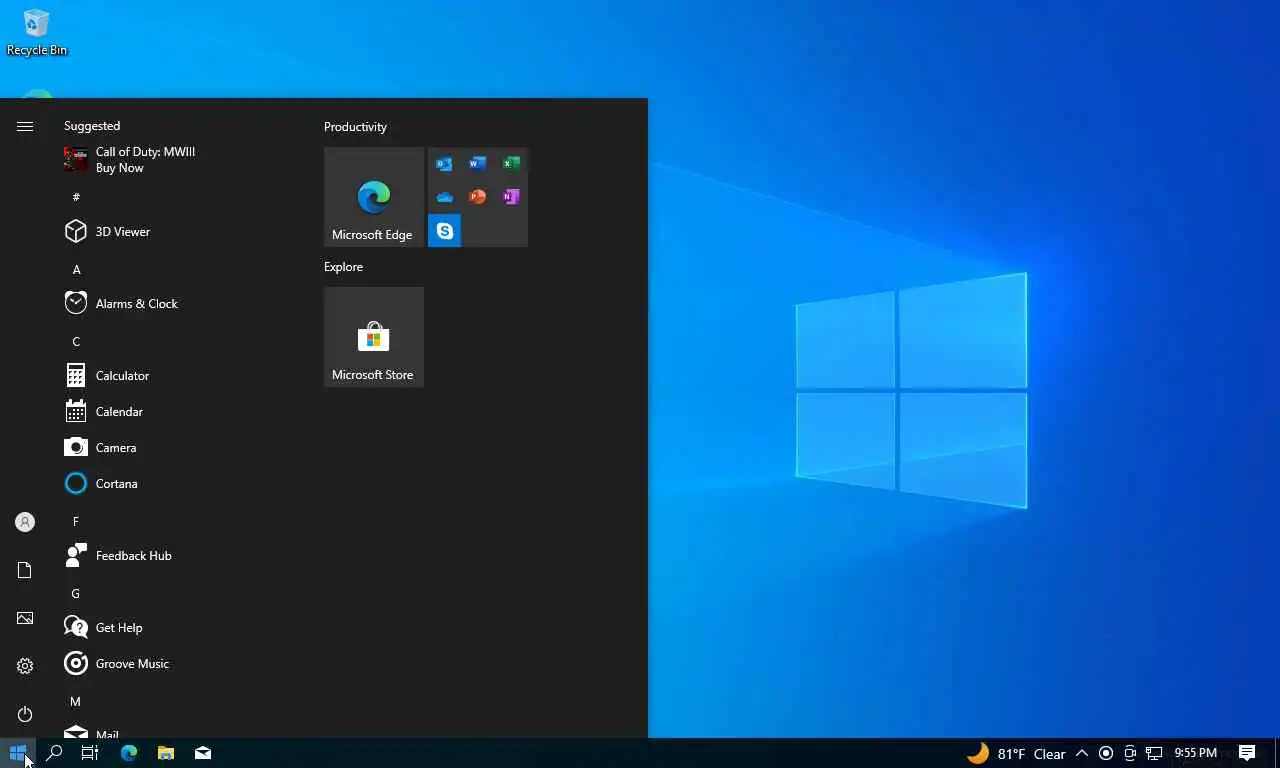Jump to letter # in app list
The width and height of the screenshot is (1280, 768).
(x=76, y=197)
